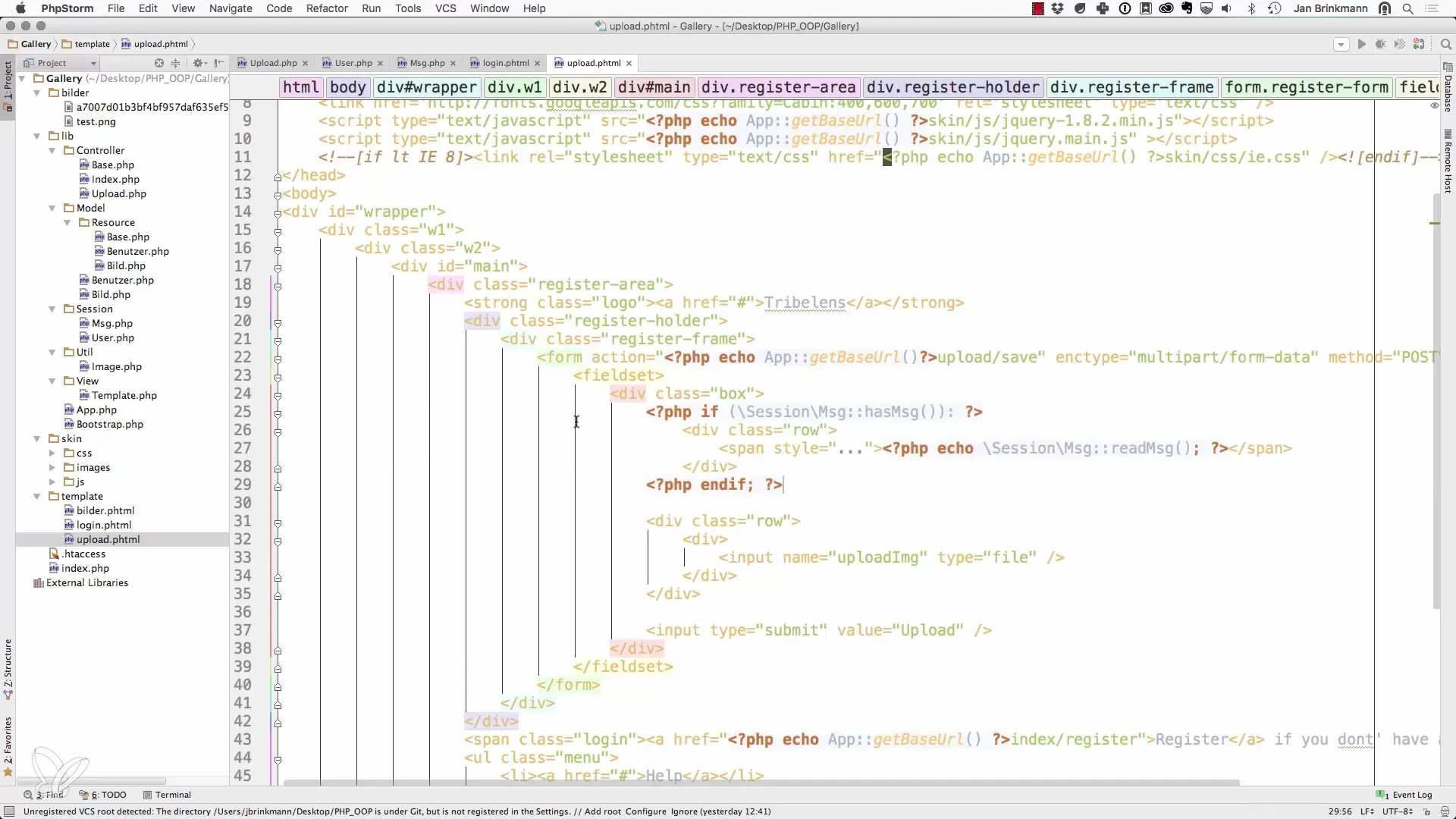This screenshot has width=1456, height=819.
Task: Open the Project panel gear settings
Action: pos(199,63)
